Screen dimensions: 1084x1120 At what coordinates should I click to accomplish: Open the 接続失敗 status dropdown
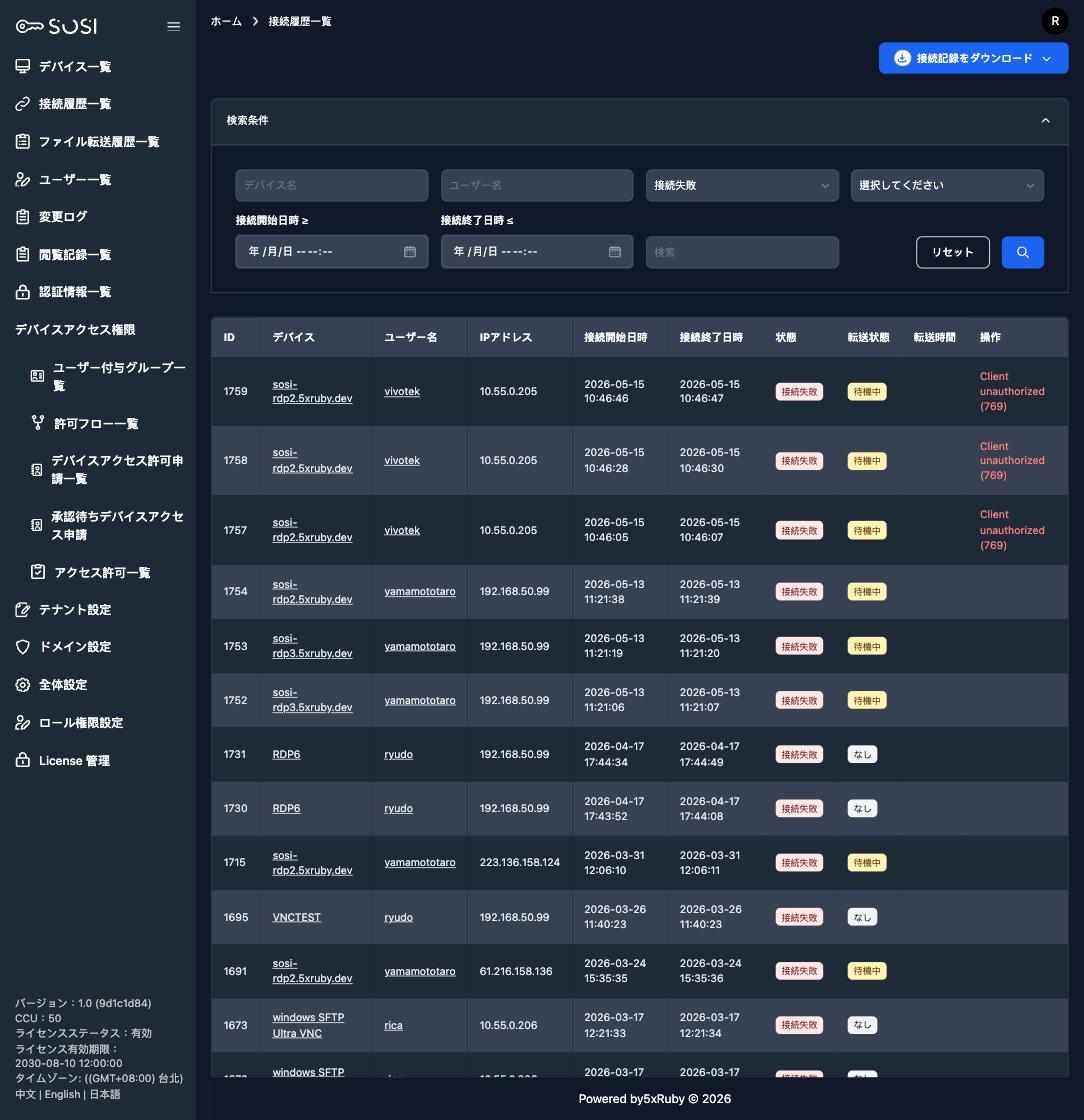coord(742,185)
